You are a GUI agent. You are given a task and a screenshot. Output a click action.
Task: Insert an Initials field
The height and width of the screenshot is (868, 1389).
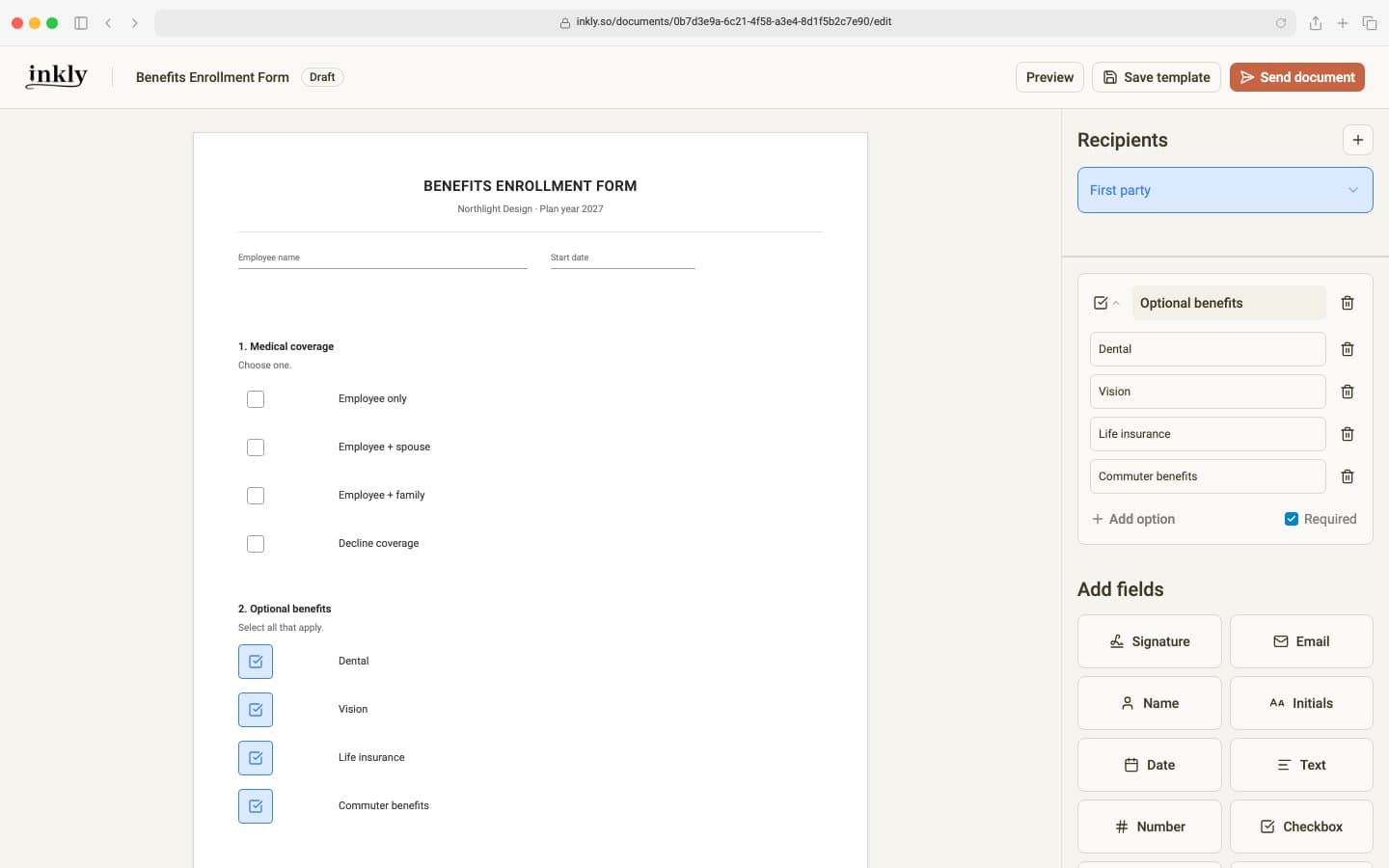coord(1301,703)
